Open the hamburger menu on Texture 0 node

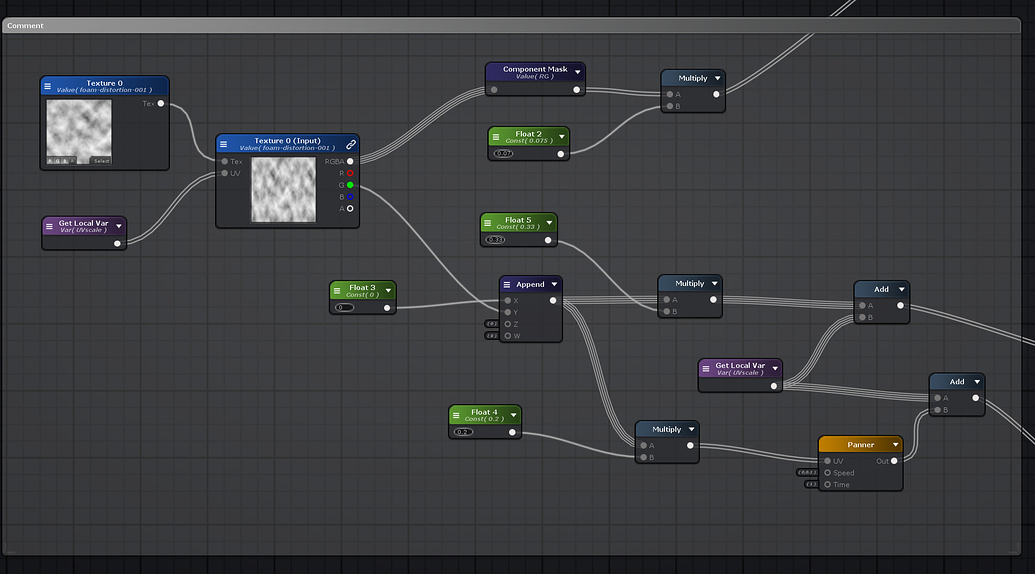(x=47, y=86)
